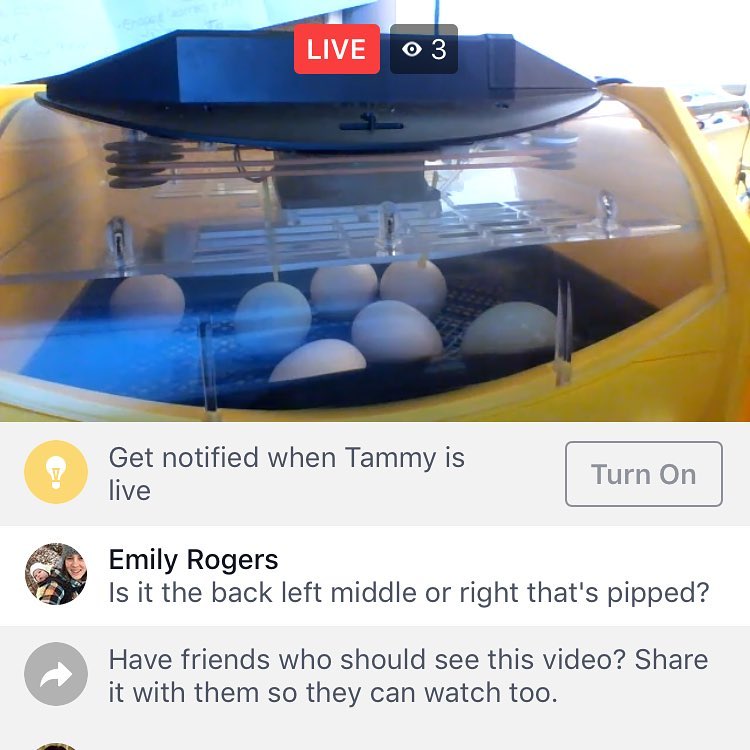
Task: Tap the partially visible avatar at bottom
Action: click(x=56, y=747)
